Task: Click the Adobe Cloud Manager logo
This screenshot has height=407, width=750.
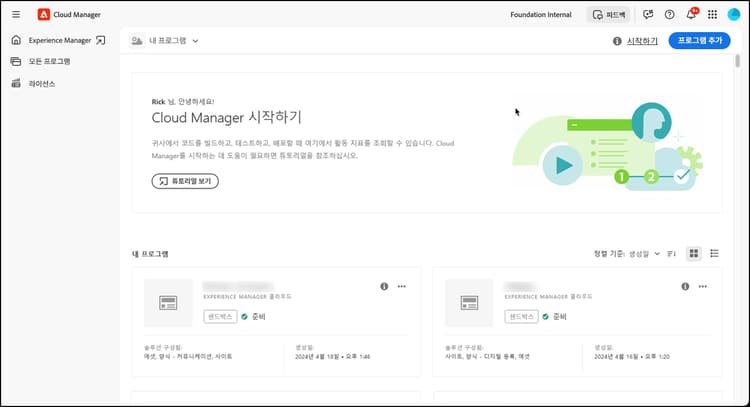Action: (x=44, y=14)
